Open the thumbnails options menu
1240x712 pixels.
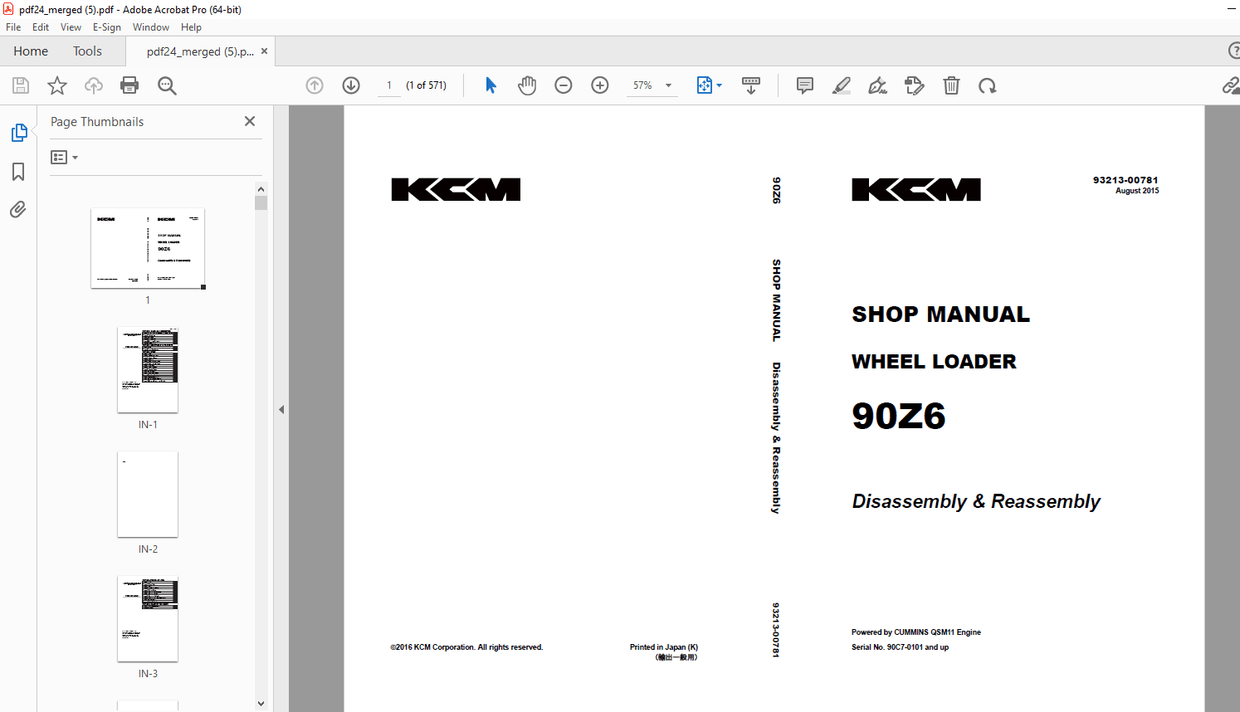(63, 157)
